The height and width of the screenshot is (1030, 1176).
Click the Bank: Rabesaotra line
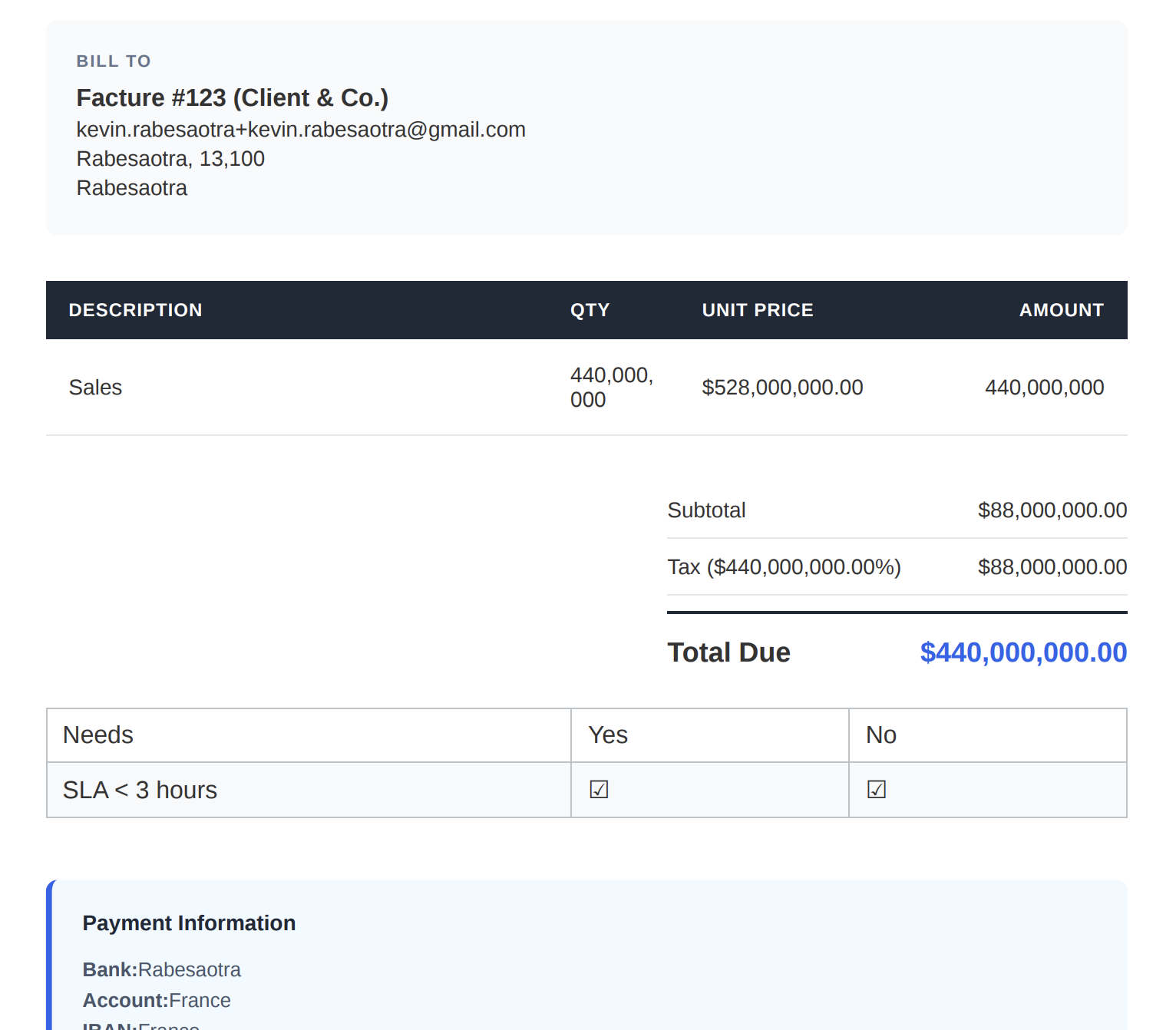(162, 970)
